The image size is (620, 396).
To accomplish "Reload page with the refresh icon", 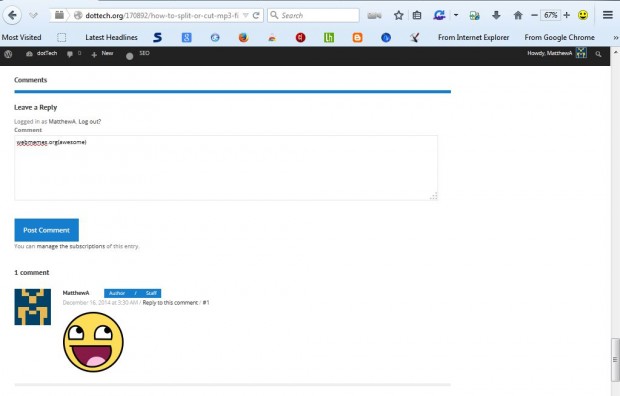I will click(256, 15).
